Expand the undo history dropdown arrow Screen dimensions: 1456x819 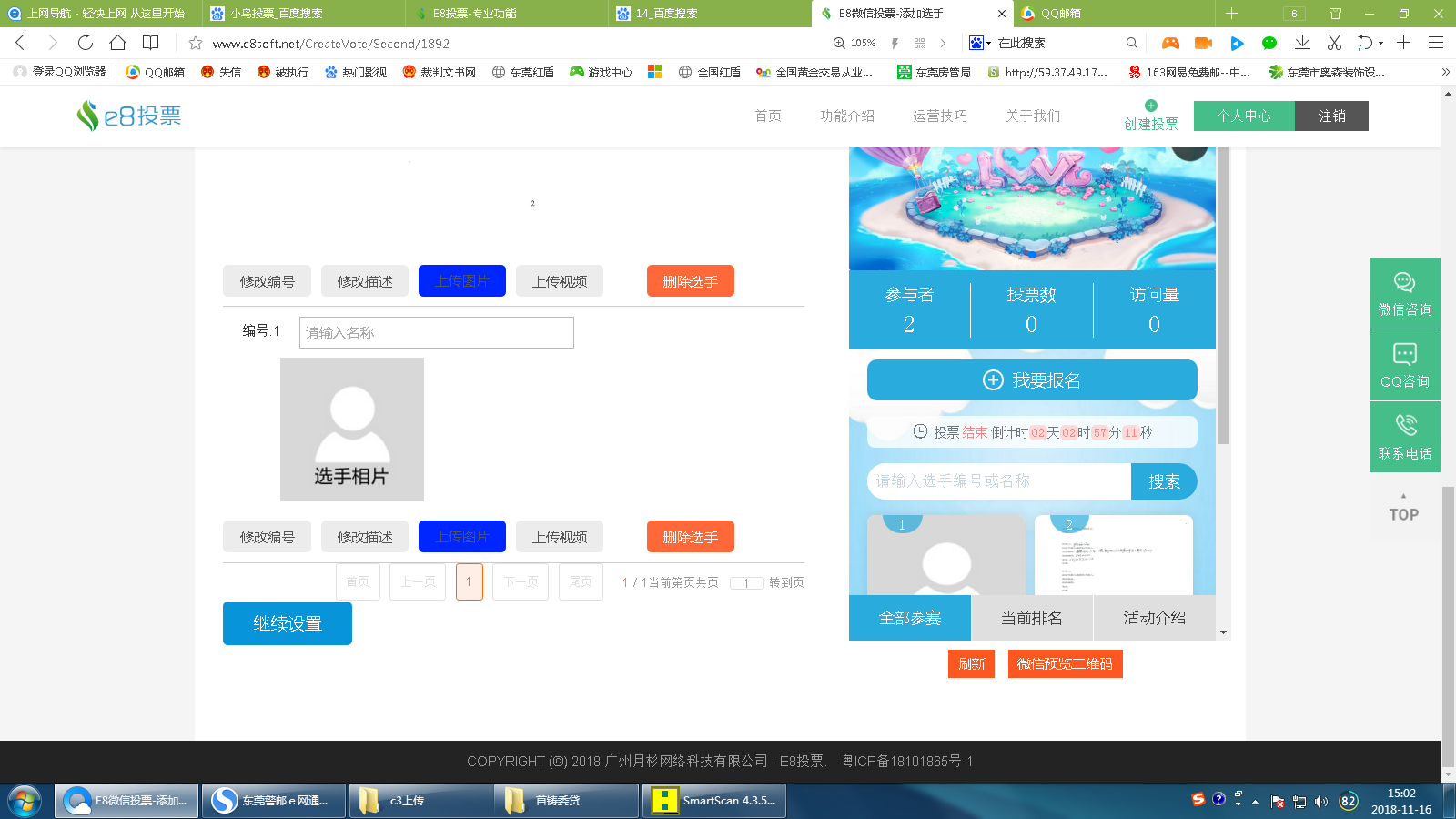click(1380, 43)
